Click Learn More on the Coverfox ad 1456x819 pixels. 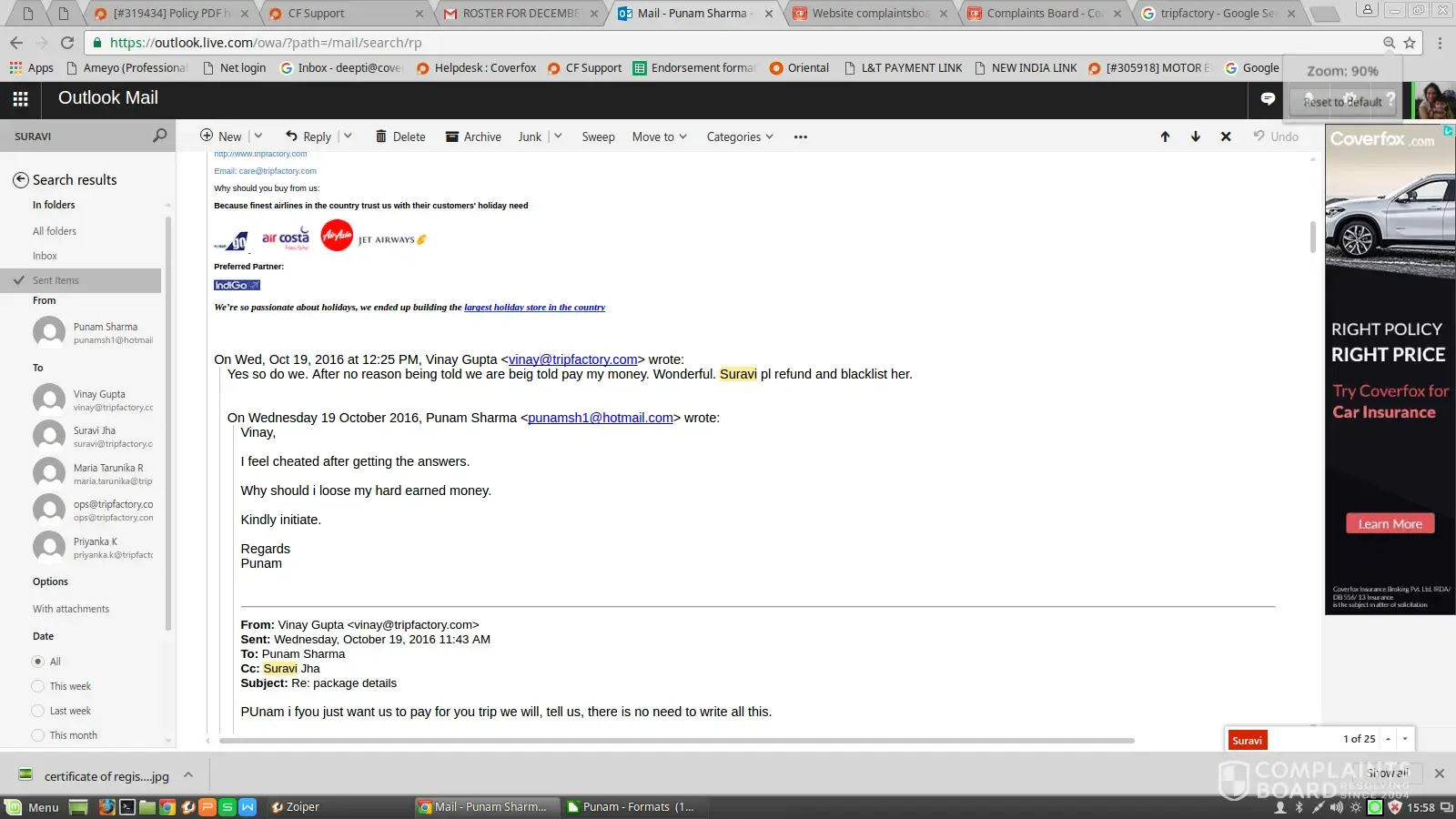pos(1390,524)
